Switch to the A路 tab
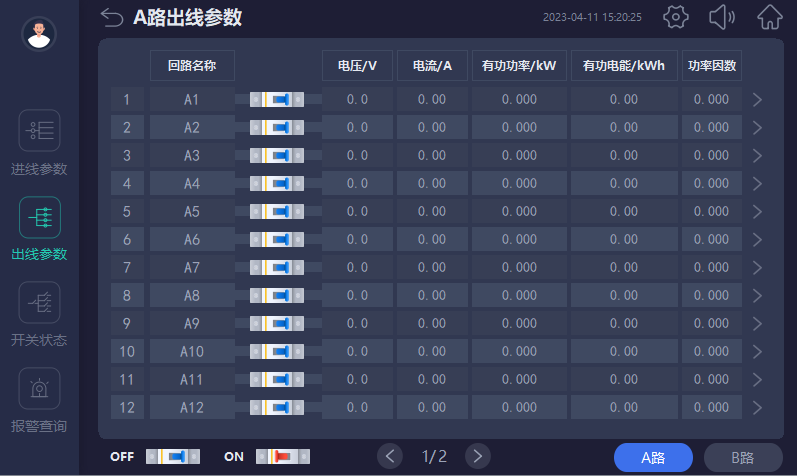797x476 pixels. [x=653, y=457]
